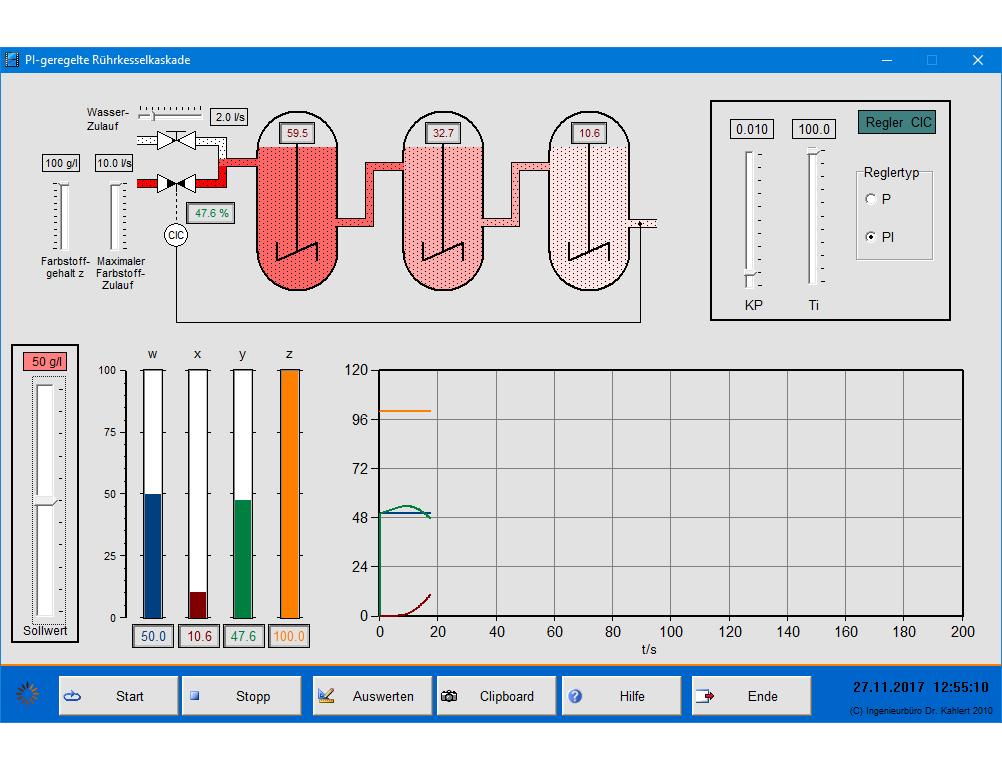Screen dimensions: 1002x771
Task: Click the x value box under the bar
Action: point(199,636)
